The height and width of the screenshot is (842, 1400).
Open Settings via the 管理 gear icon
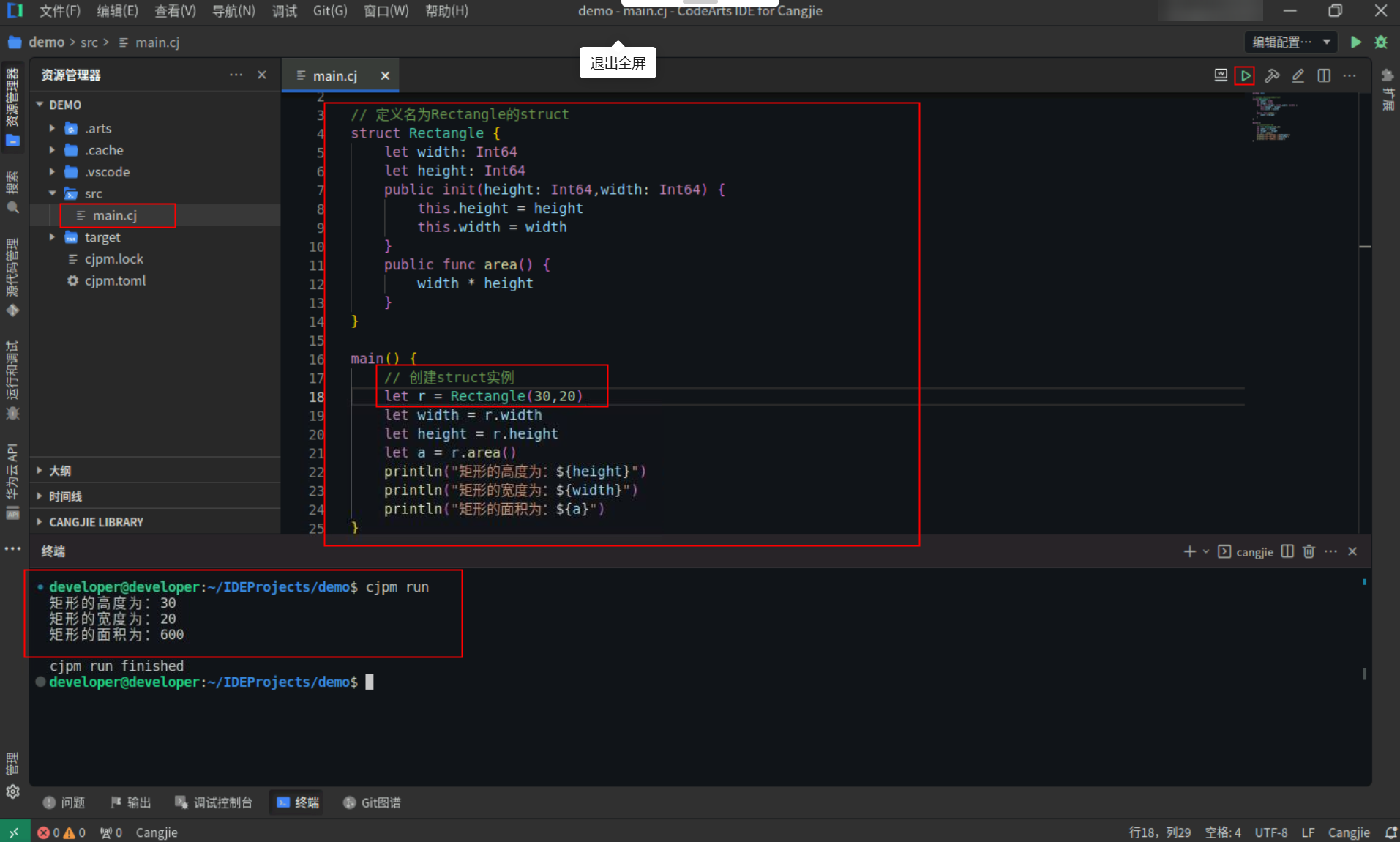13,791
